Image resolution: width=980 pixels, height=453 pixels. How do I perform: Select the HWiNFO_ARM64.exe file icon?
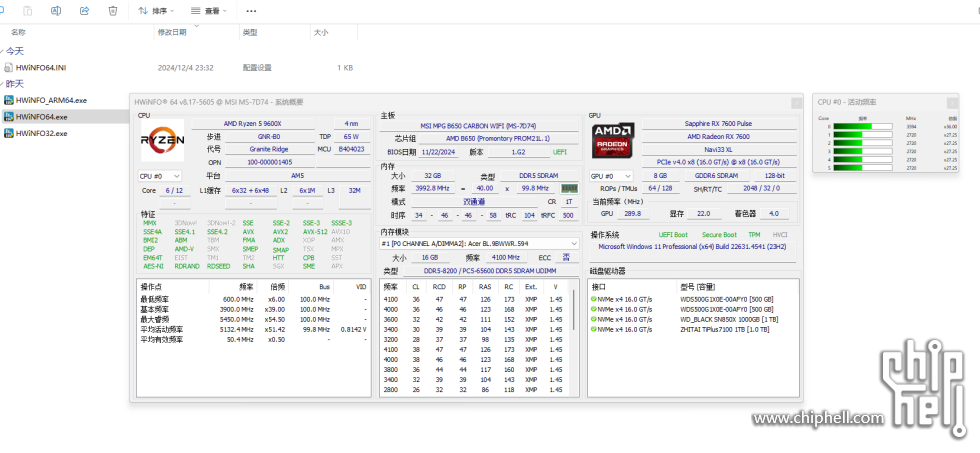[x=9, y=100]
